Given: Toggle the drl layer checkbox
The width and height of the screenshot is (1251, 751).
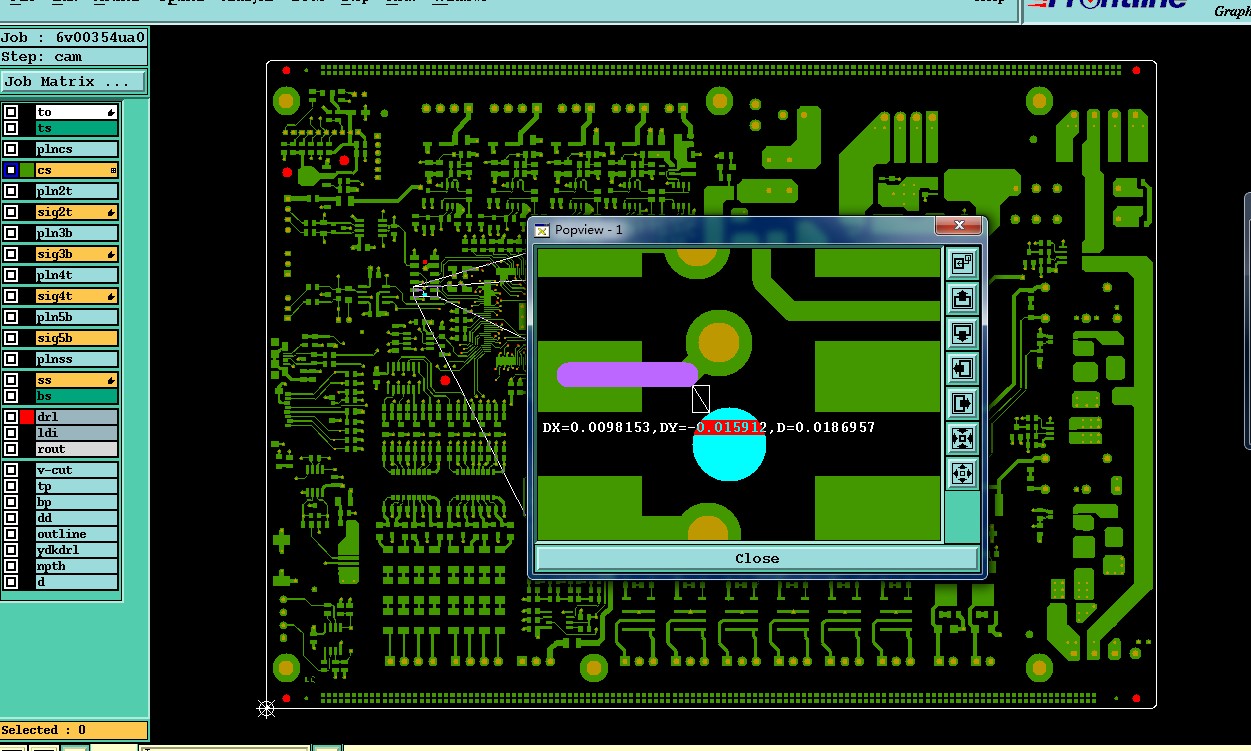Looking at the screenshot, I should coord(11,417).
